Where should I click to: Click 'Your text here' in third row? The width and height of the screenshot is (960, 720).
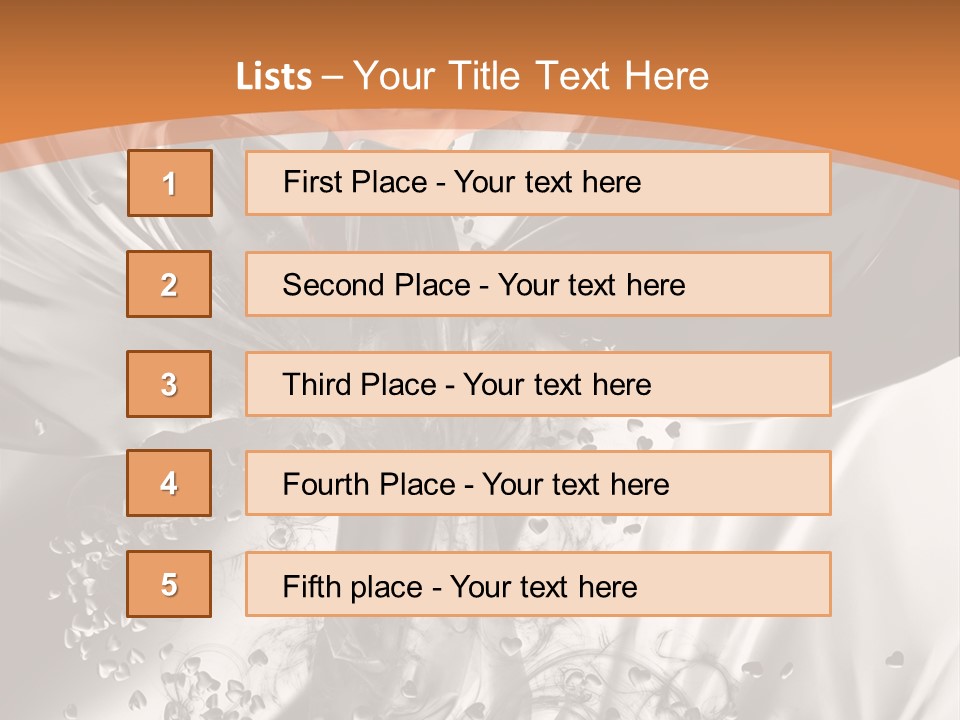pos(558,385)
